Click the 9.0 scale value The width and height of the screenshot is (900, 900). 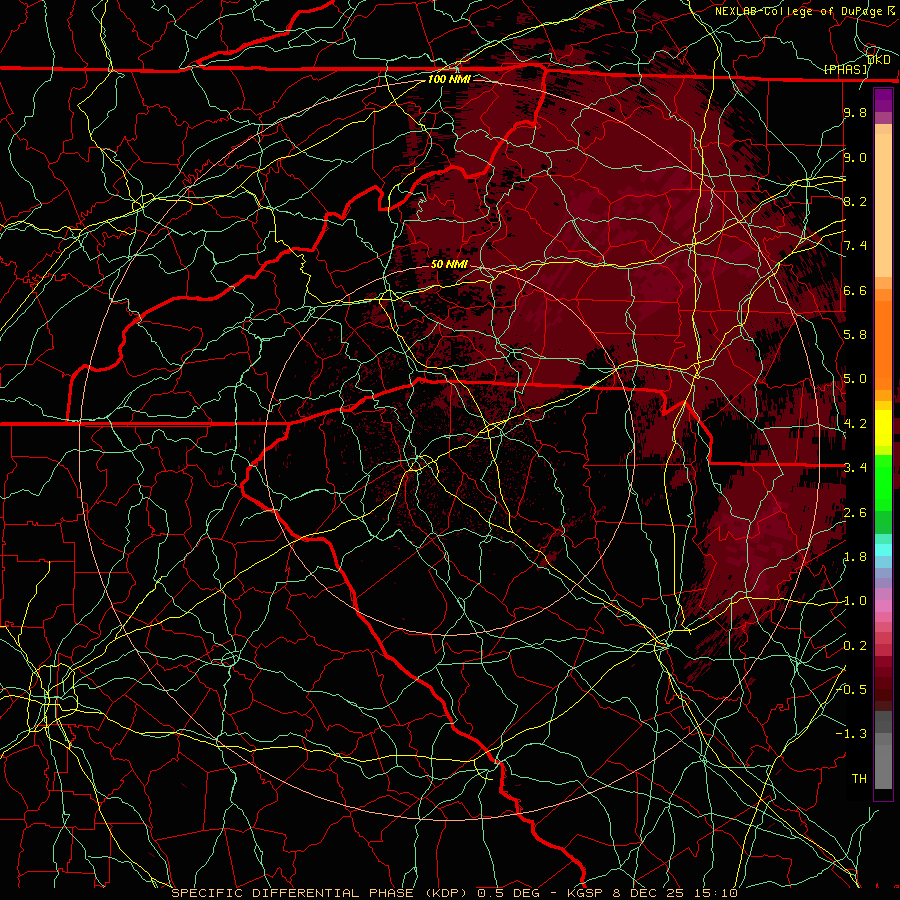[x=855, y=157]
